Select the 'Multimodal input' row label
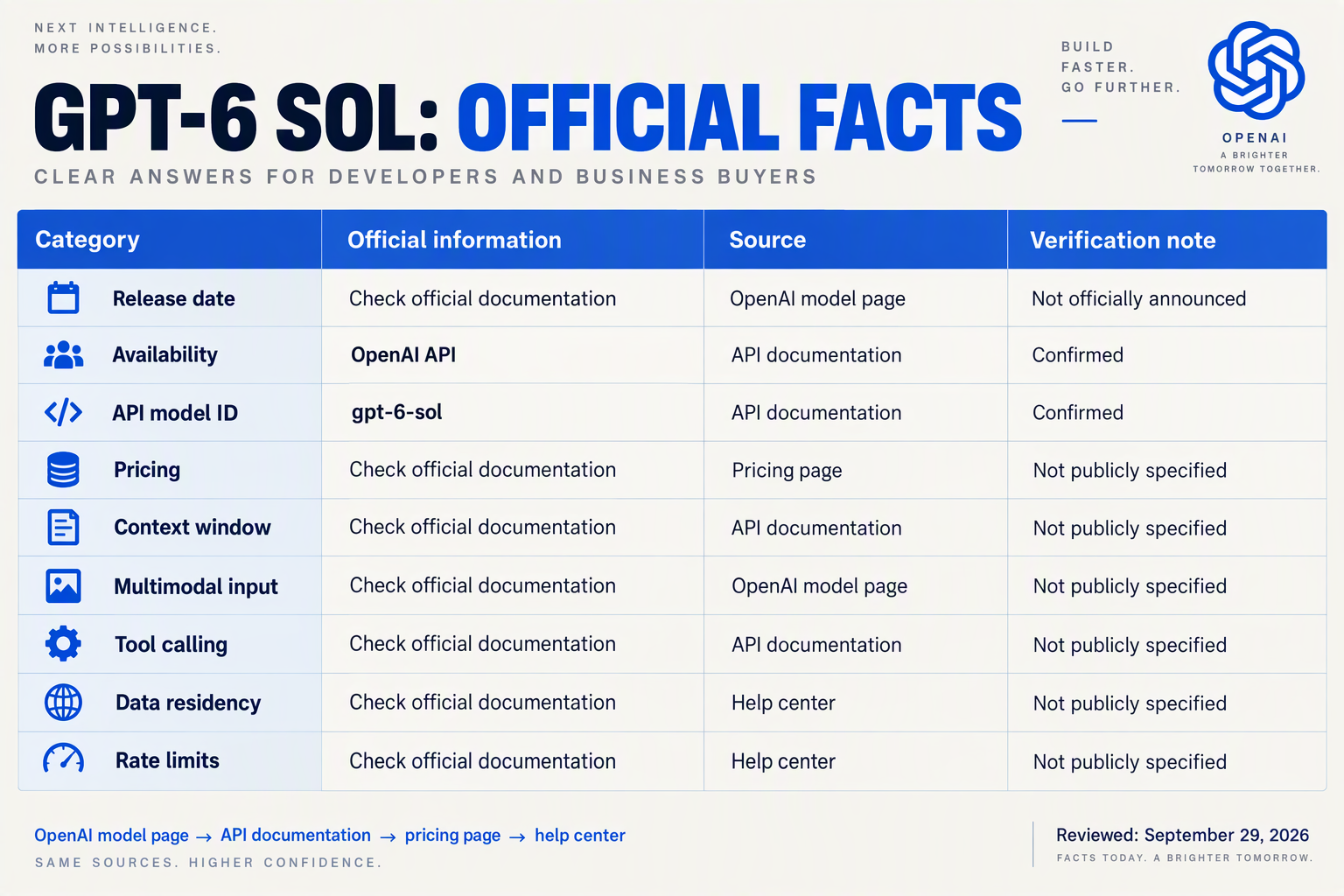 (x=196, y=586)
